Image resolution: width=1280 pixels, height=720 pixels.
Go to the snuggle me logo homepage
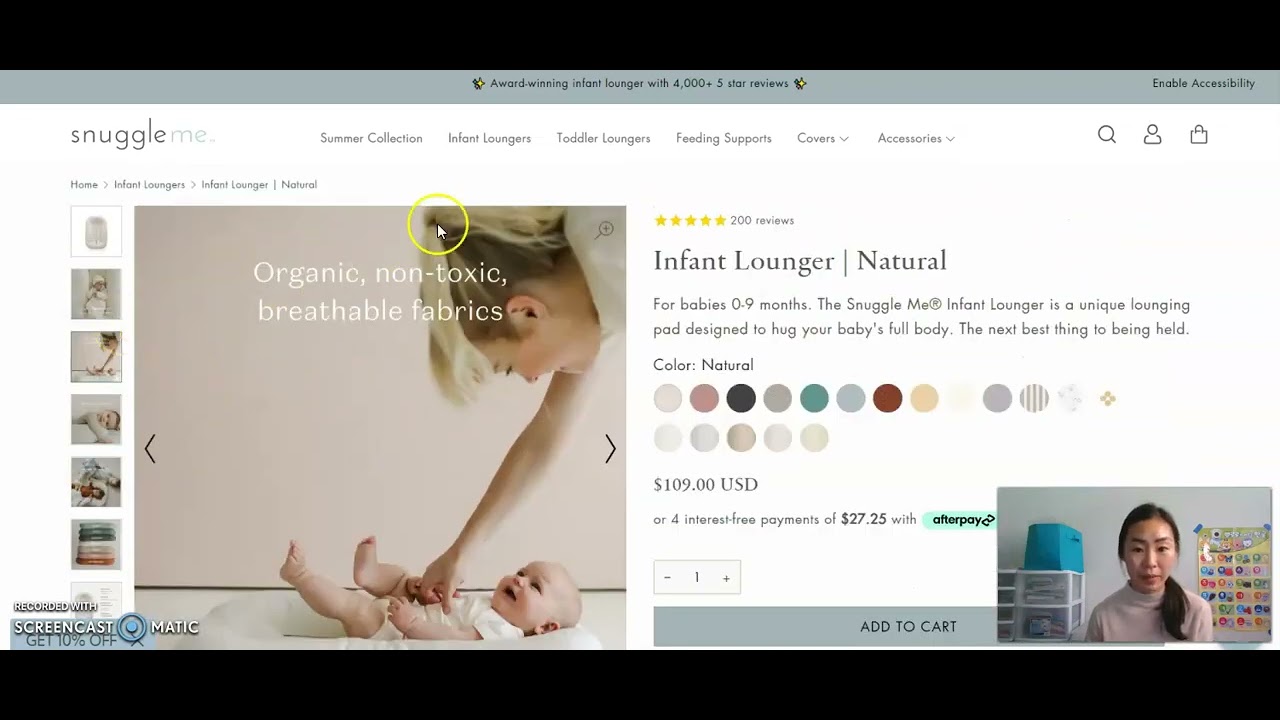point(142,135)
